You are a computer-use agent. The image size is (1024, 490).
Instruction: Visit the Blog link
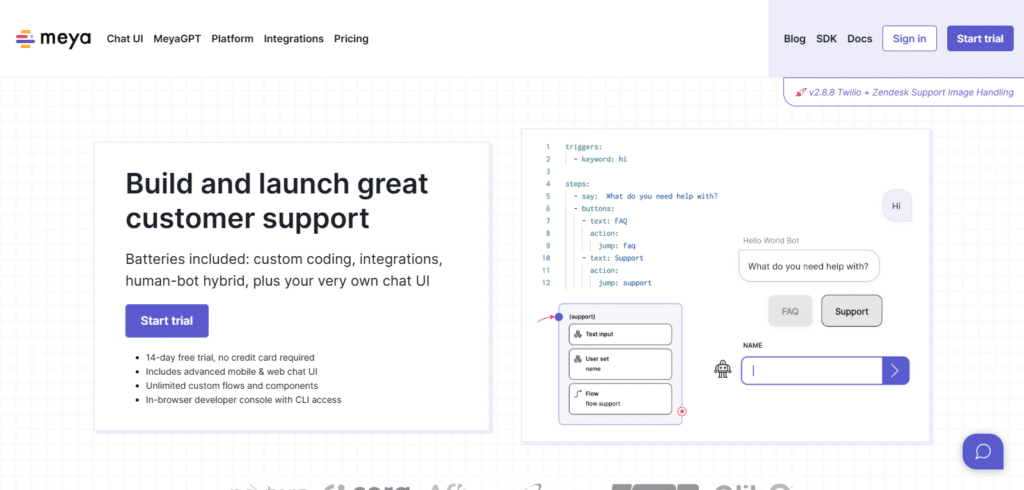pyautogui.click(x=795, y=39)
